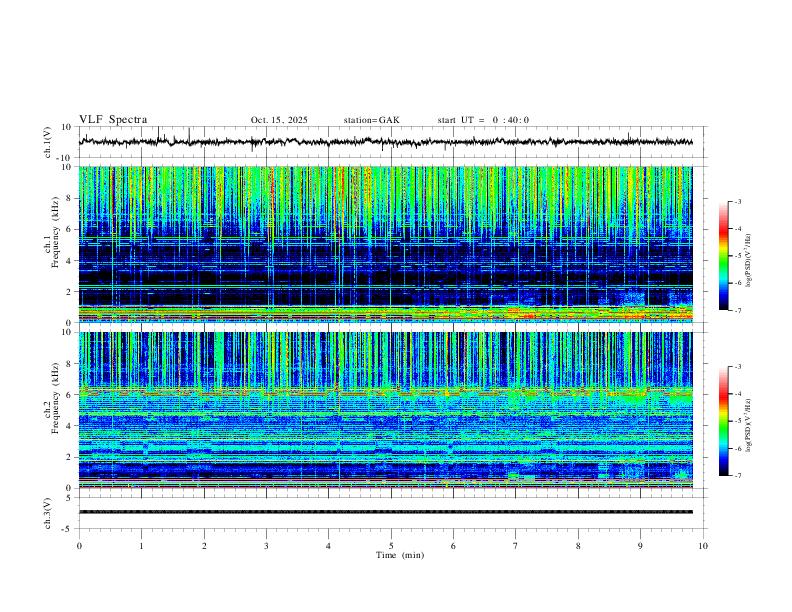The width and height of the screenshot is (792, 612).
Task: Click the time axis tick label "10"
Action: [x=703, y=546]
